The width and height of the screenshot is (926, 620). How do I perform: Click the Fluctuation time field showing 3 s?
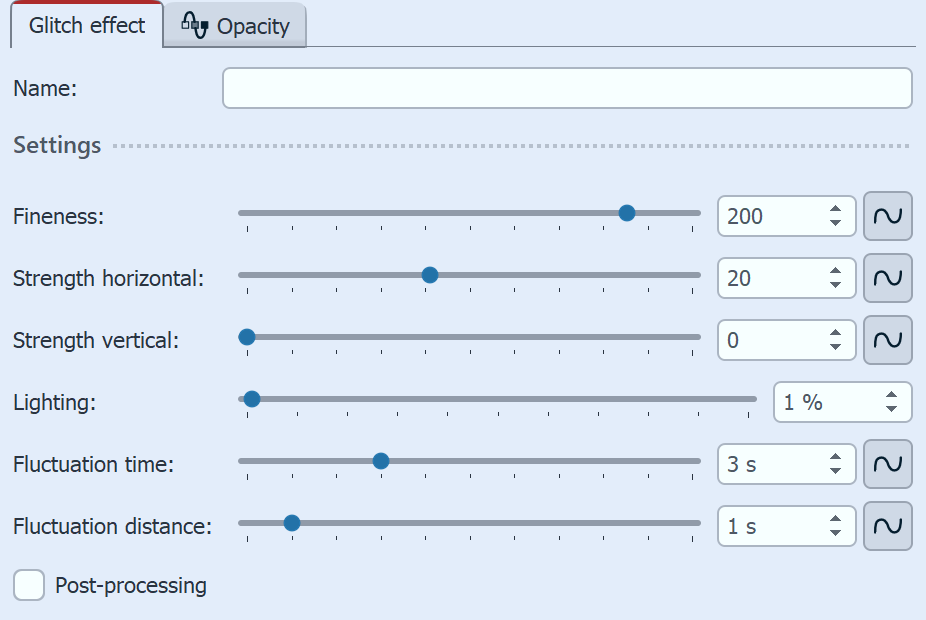(770, 464)
